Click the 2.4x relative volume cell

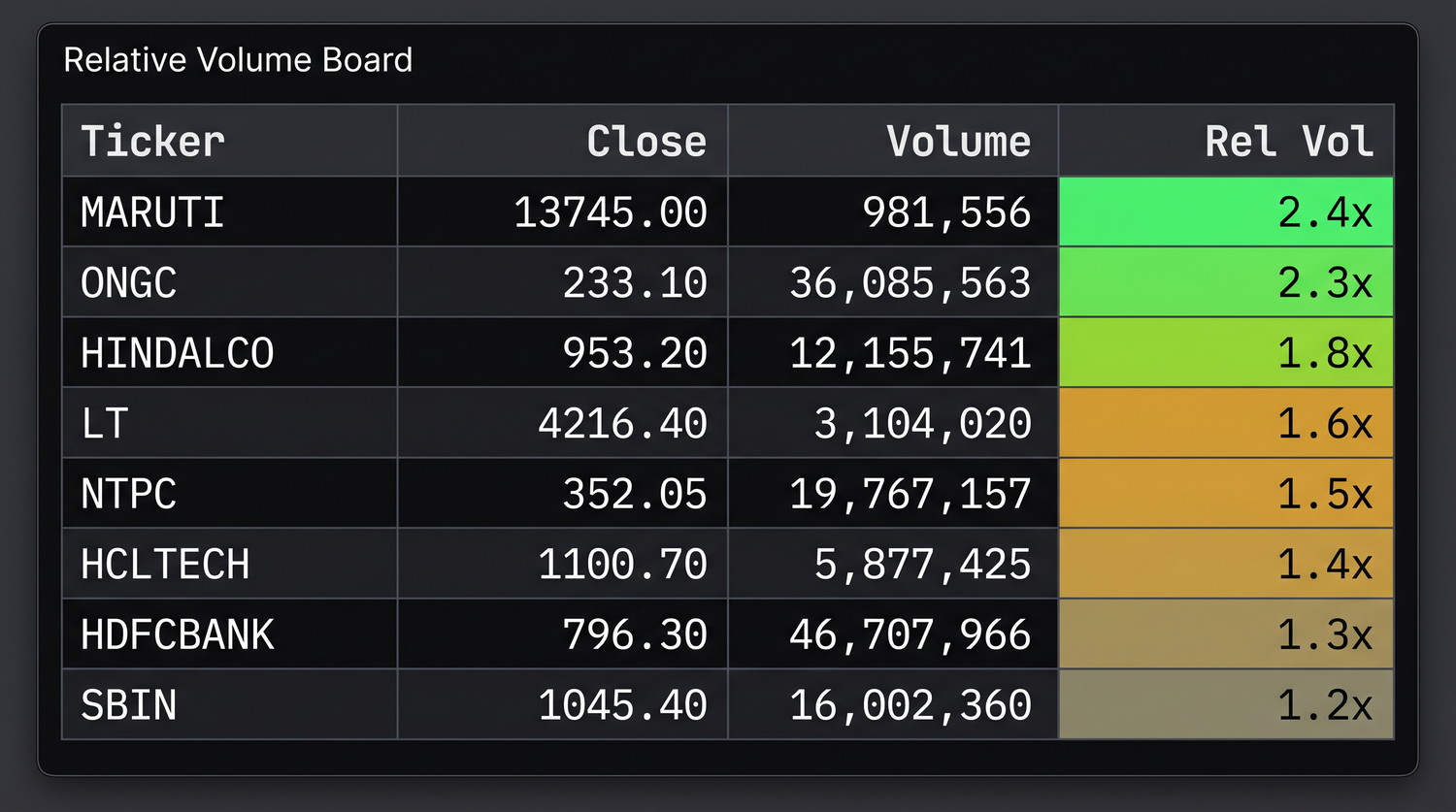(1226, 211)
